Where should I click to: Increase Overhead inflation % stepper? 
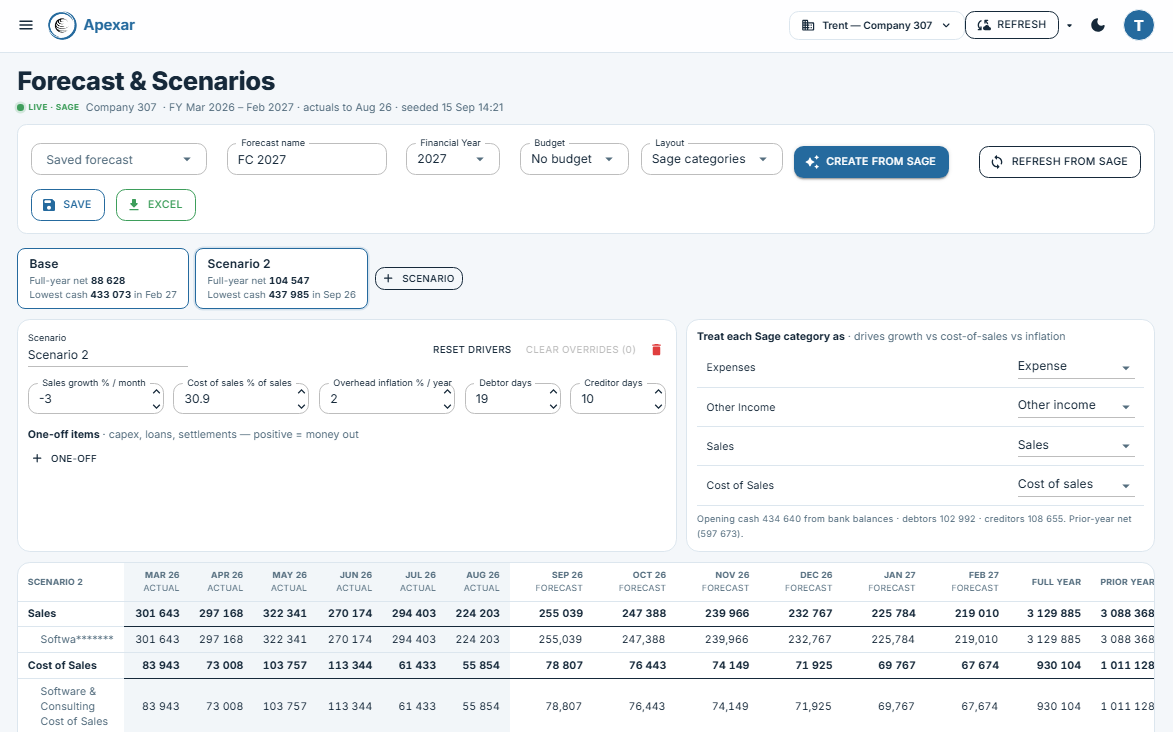pyautogui.click(x=447, y=391)
